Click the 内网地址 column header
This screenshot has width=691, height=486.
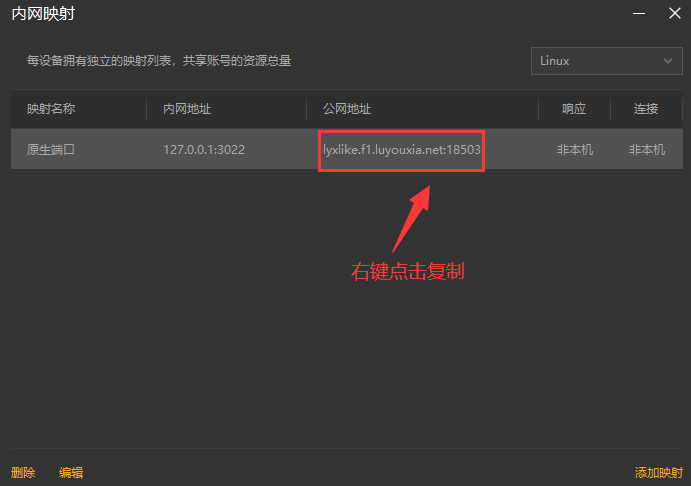187,109
